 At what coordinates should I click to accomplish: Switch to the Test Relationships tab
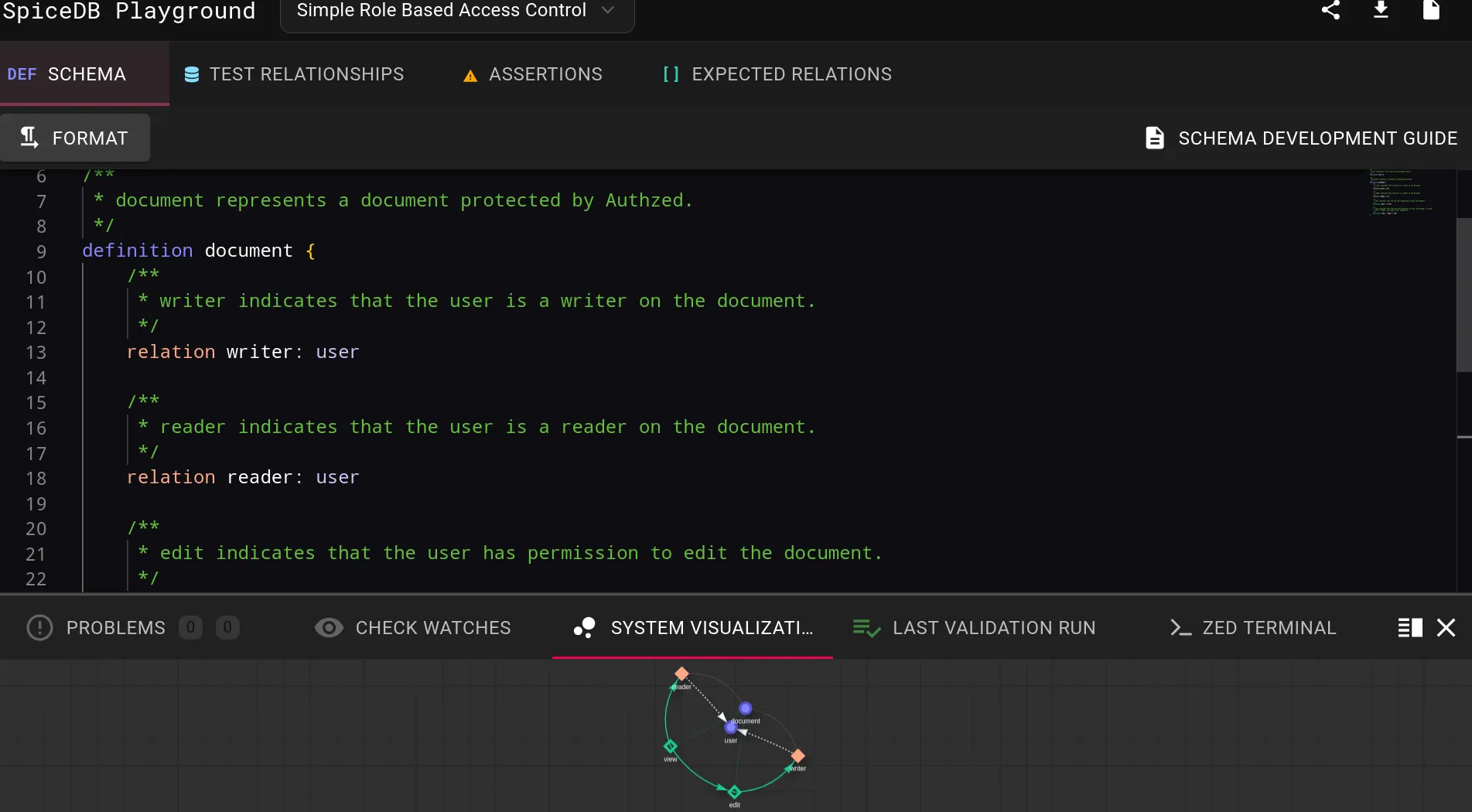pos(294,74)
